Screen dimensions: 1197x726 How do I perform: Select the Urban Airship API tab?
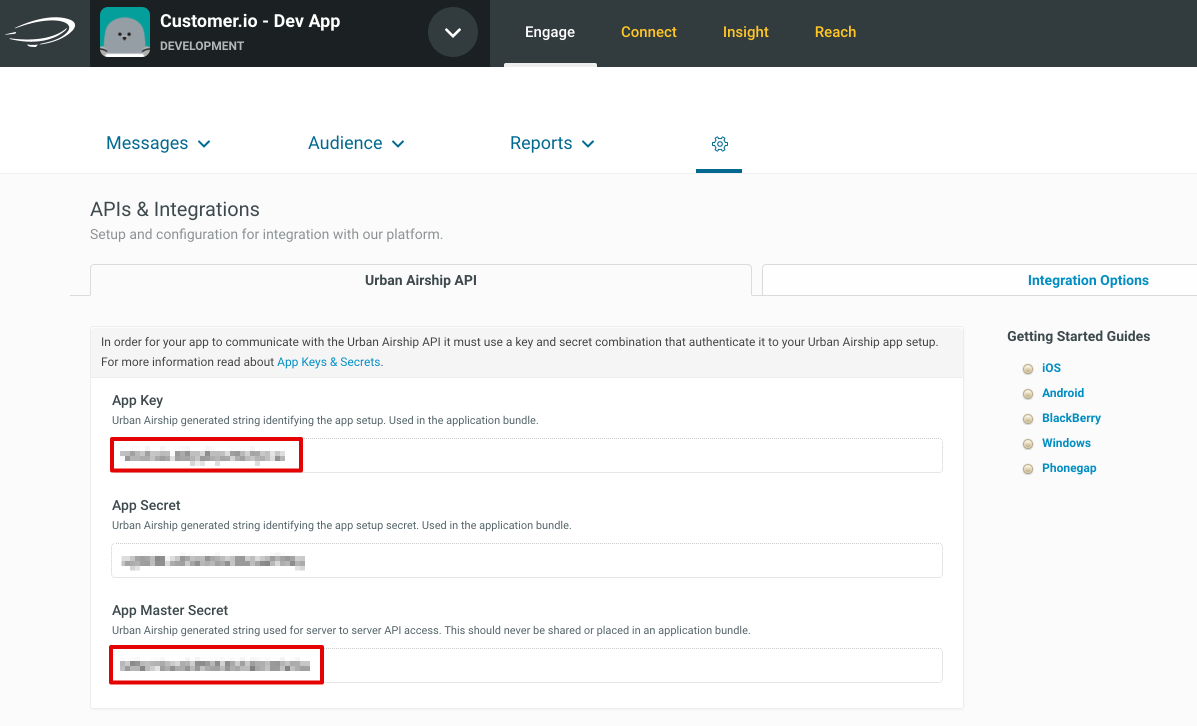tap(420, 280)
